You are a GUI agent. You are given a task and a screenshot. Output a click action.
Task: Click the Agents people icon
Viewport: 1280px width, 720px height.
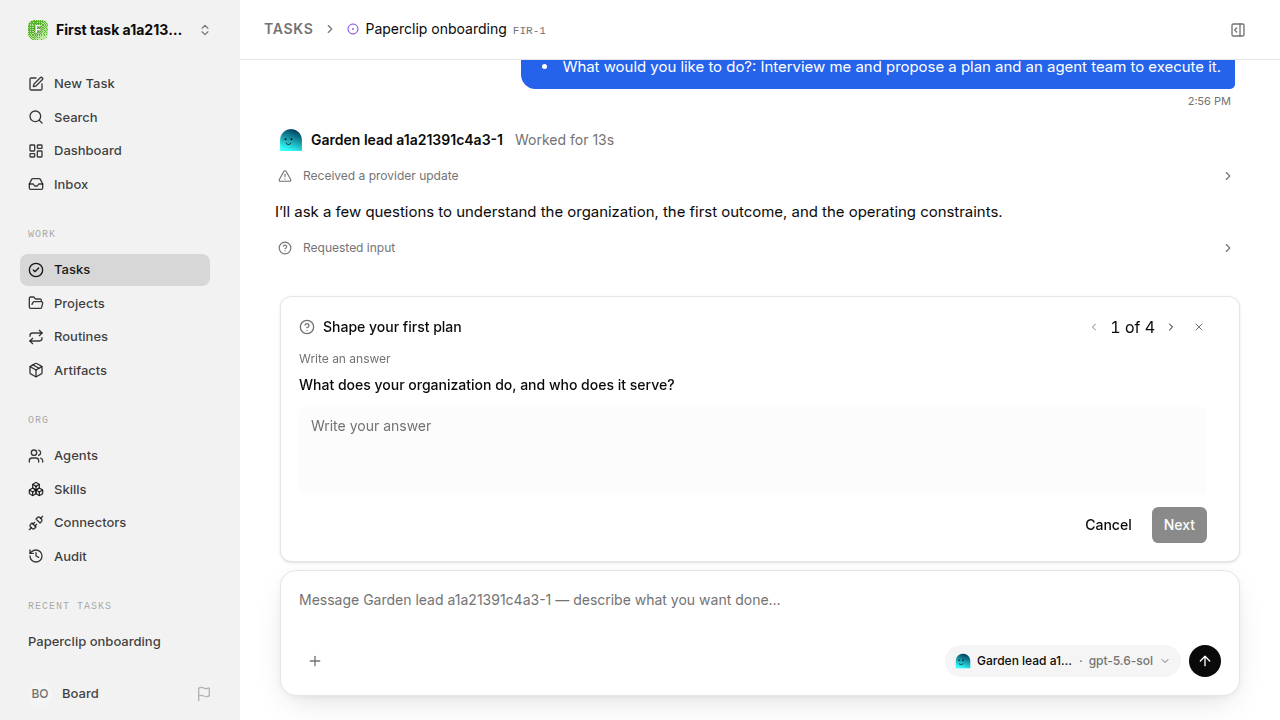click(36, 456)
